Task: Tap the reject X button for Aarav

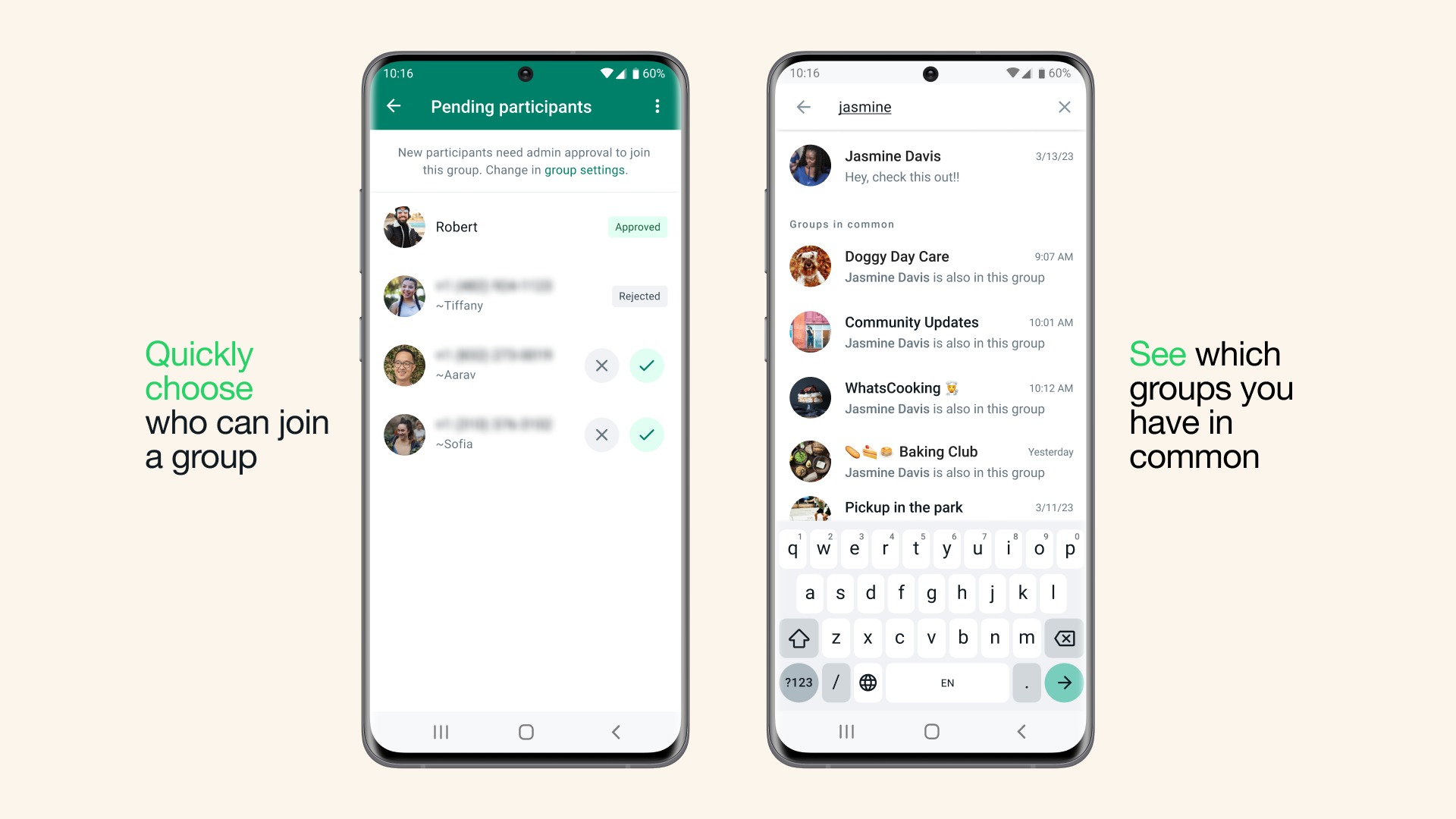Action: coord(601,365)
